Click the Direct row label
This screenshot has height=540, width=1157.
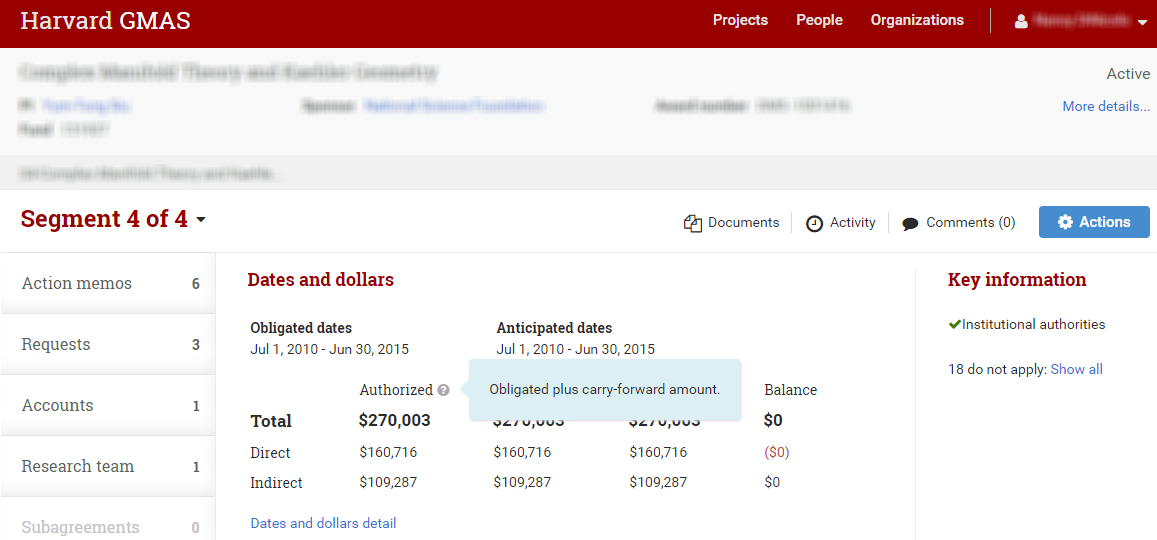click(x=271, y=453)
